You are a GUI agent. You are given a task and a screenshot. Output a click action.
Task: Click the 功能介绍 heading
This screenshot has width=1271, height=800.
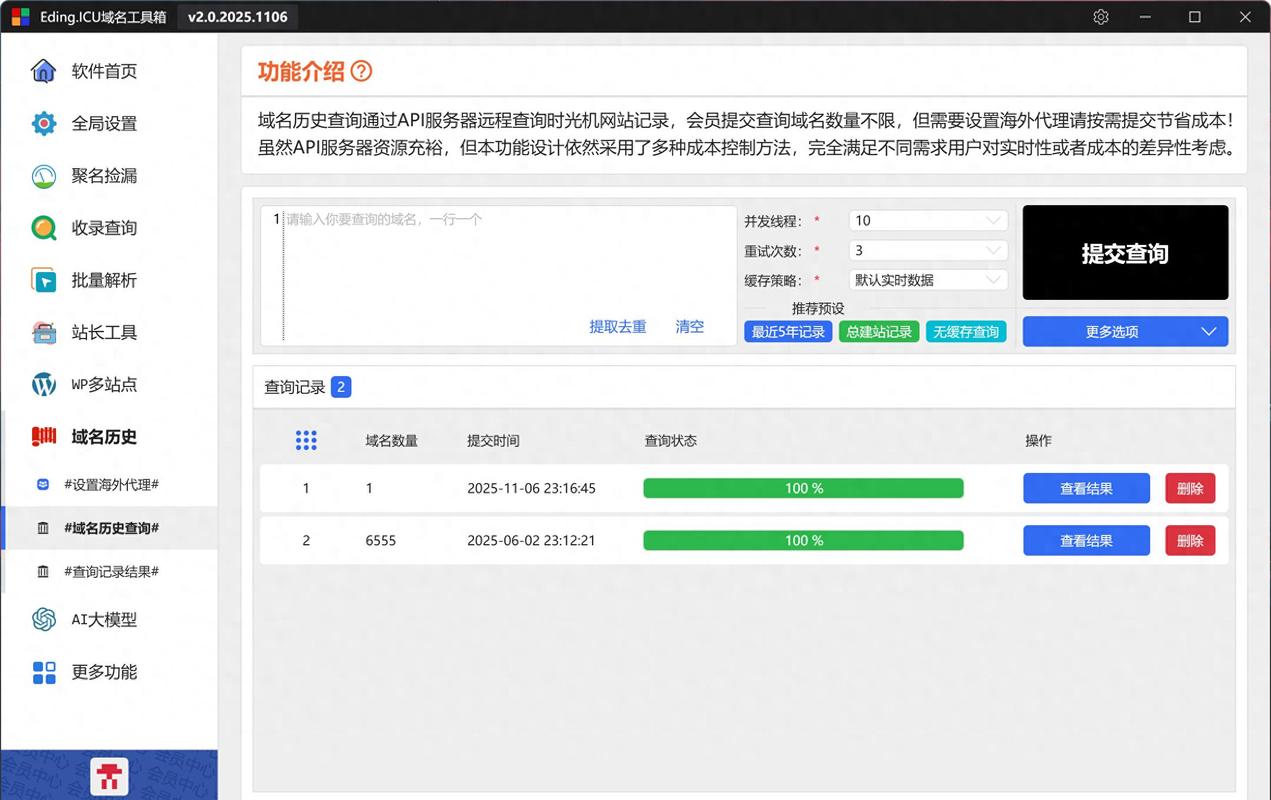click(301, 71)
